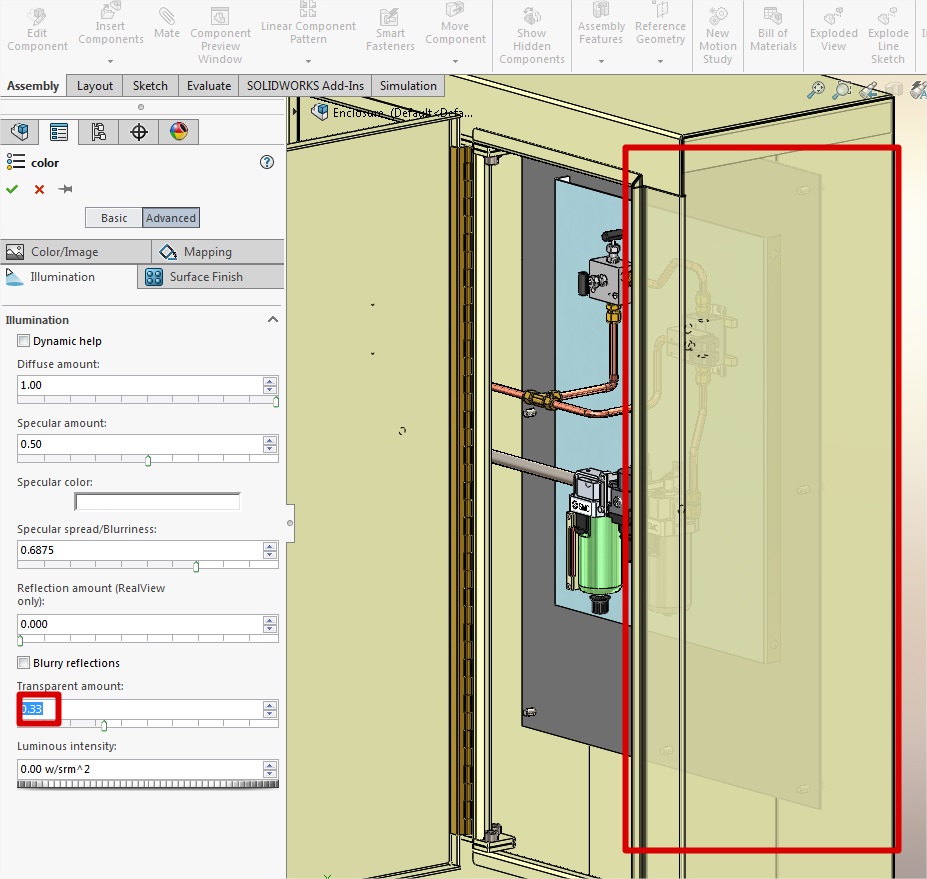Switch to the Surface Finish tab

pos(206,277)
